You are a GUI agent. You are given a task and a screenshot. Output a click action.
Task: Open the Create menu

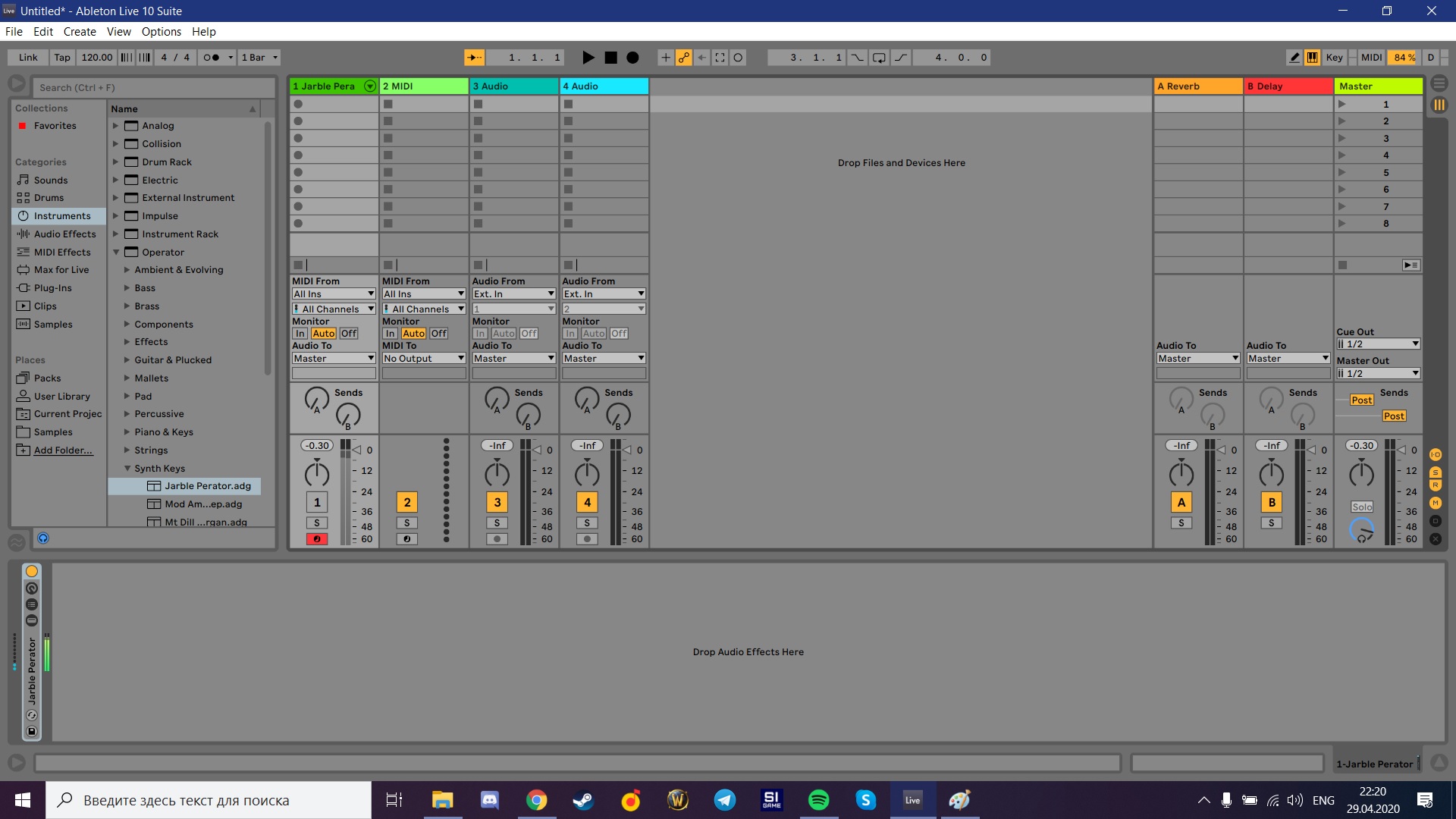tap(80, 32)
